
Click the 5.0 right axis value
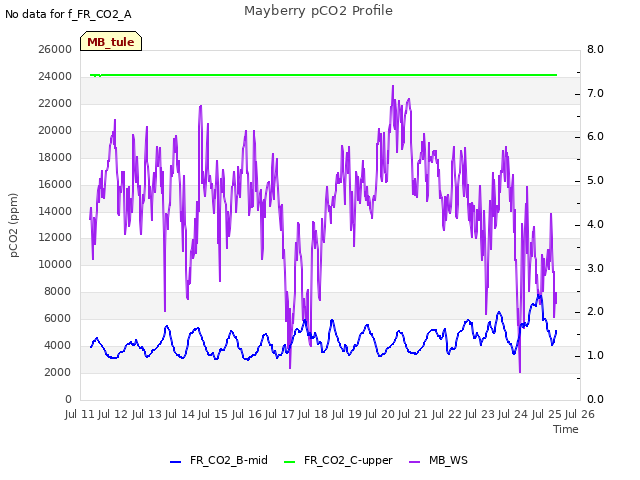point(595,181)
